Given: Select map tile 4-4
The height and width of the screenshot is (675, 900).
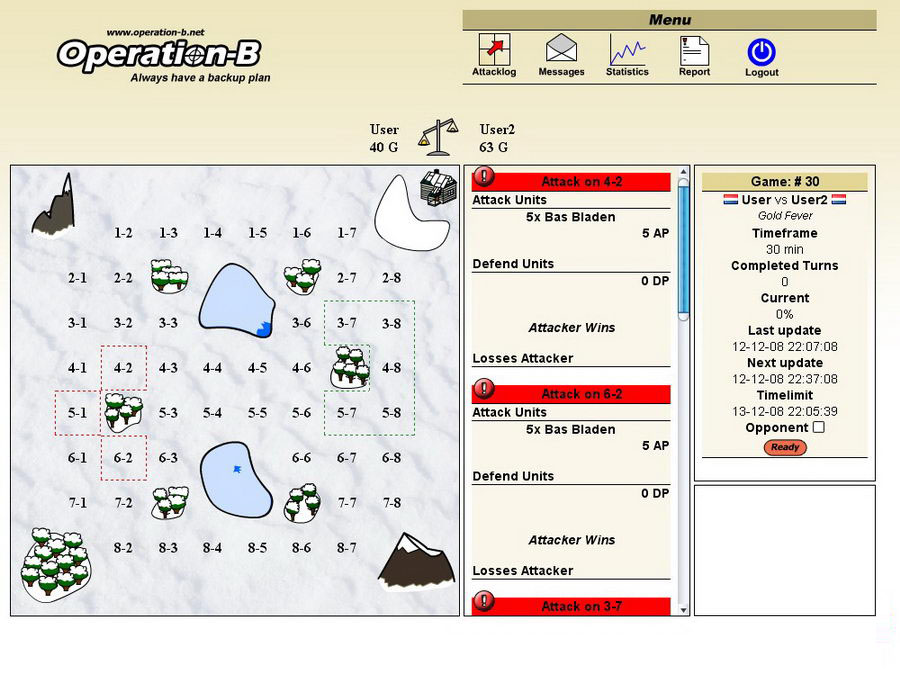Looking at the screenshot, I should point(212,367).
